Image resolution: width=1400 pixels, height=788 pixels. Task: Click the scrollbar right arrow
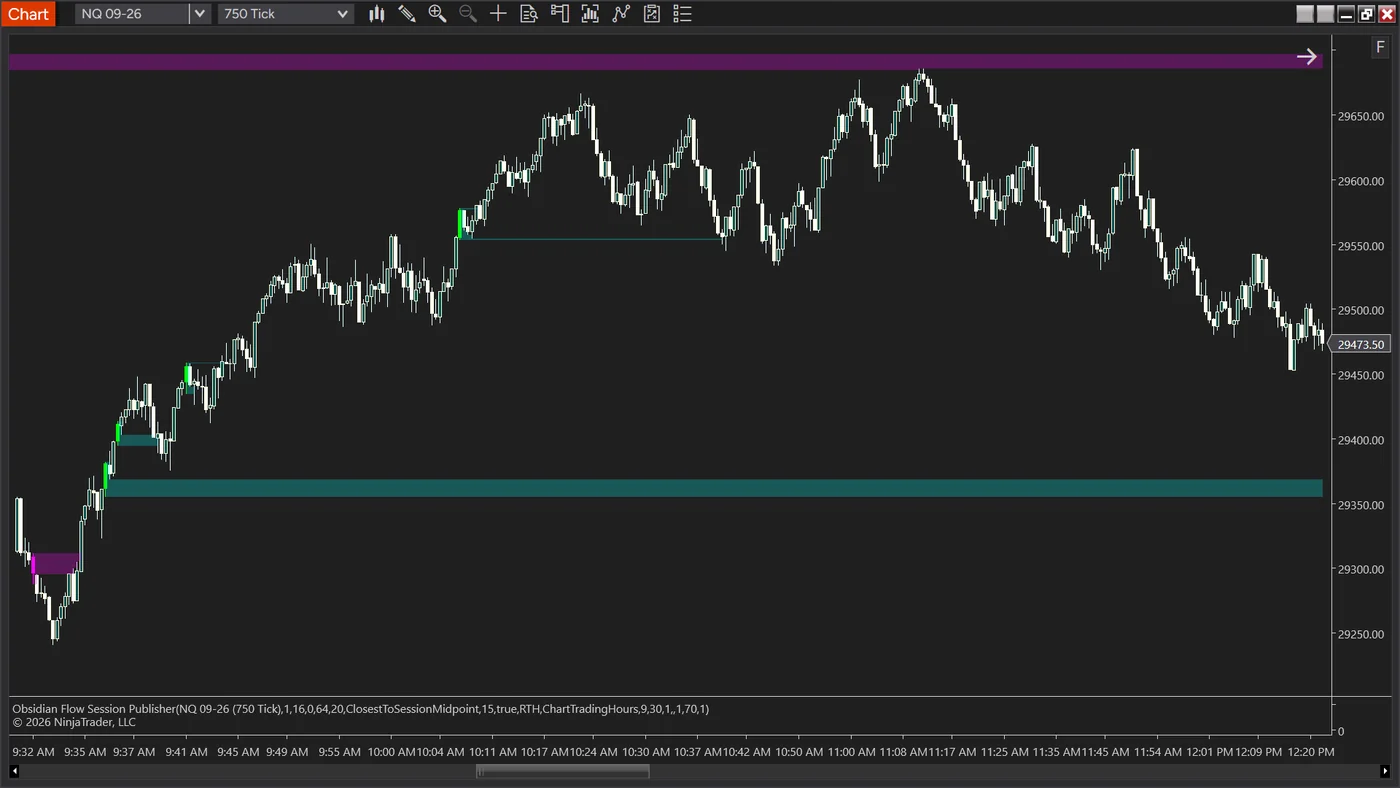(1384, 771)
